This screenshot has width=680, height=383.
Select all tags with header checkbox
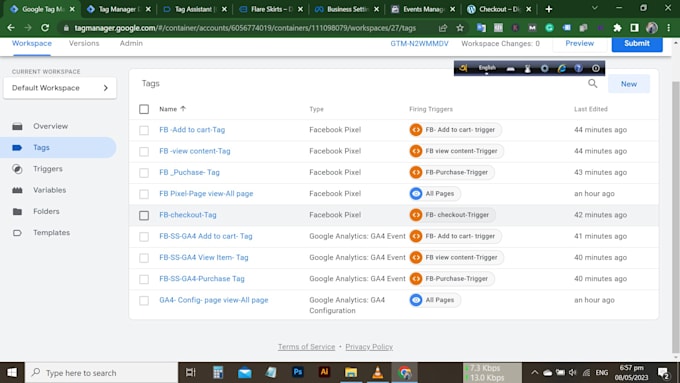coord(144,109)
